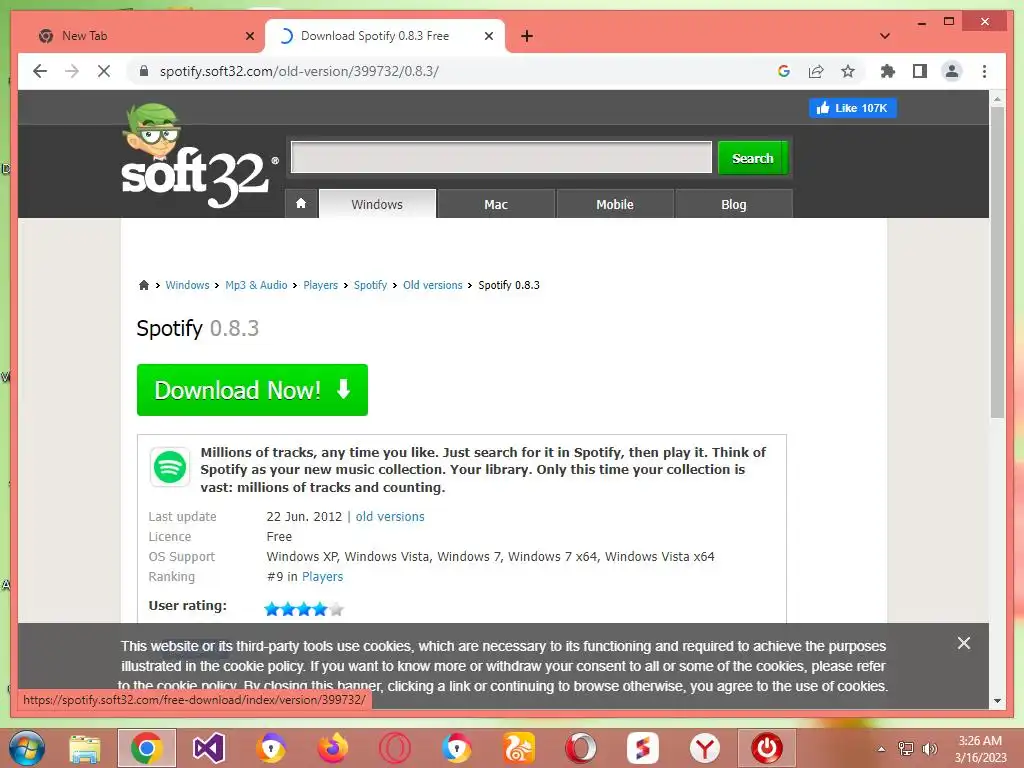Click the Chrome taskbar icon
Image resolution: width=1024 pixels, height=768 pixels.
point(146,748)
